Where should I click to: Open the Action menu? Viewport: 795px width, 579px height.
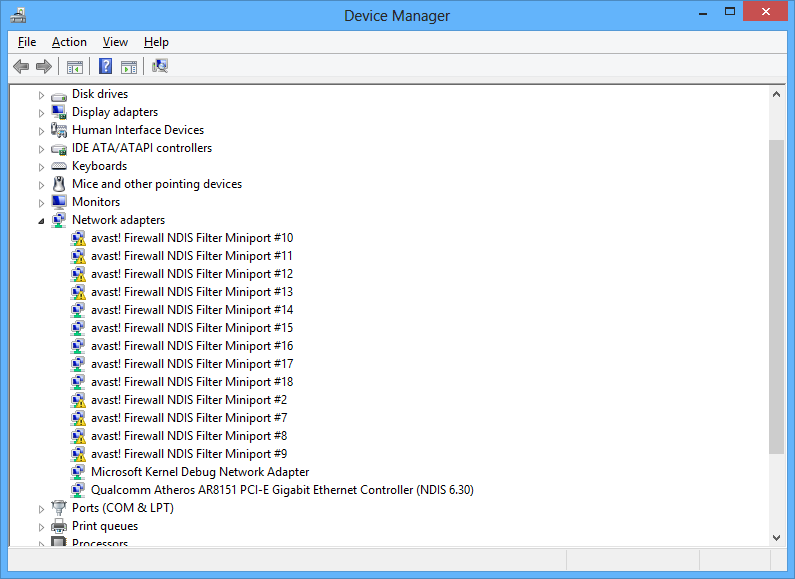[69, 42]
